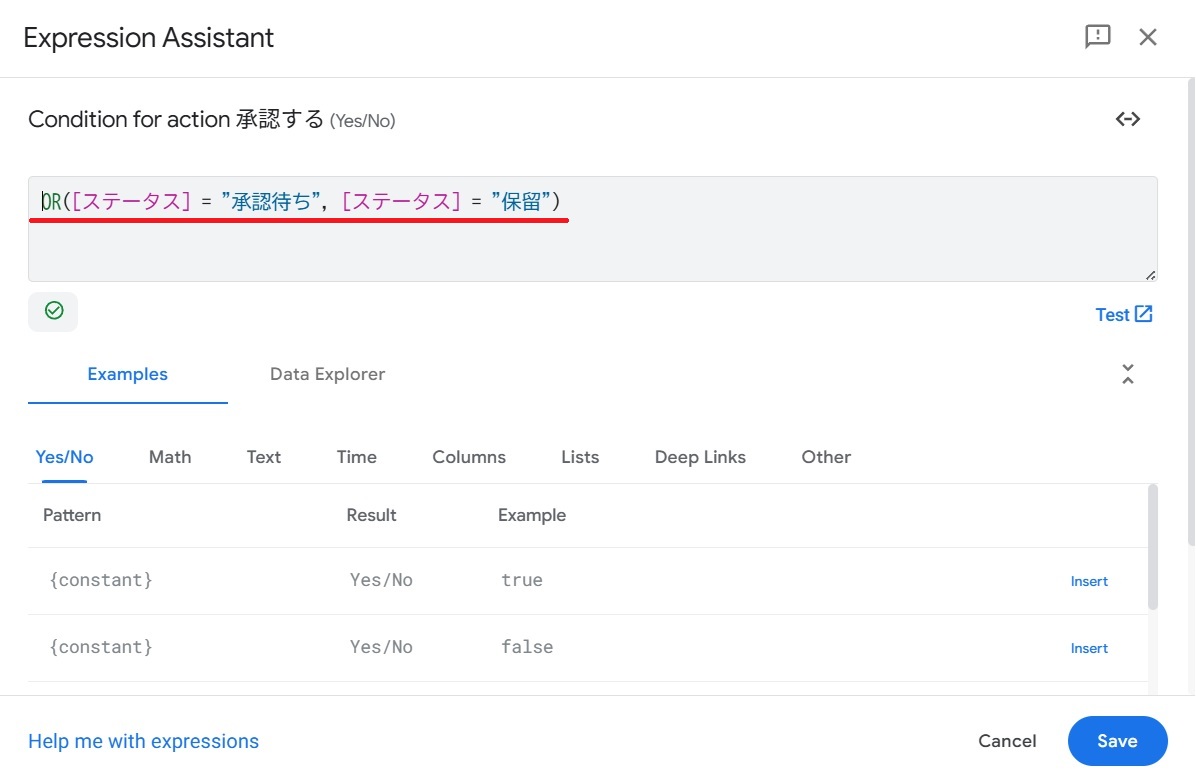Screen dimensions: 1196x782
Task: Switch to the Examples tab
Action: [x=128, y=374]
